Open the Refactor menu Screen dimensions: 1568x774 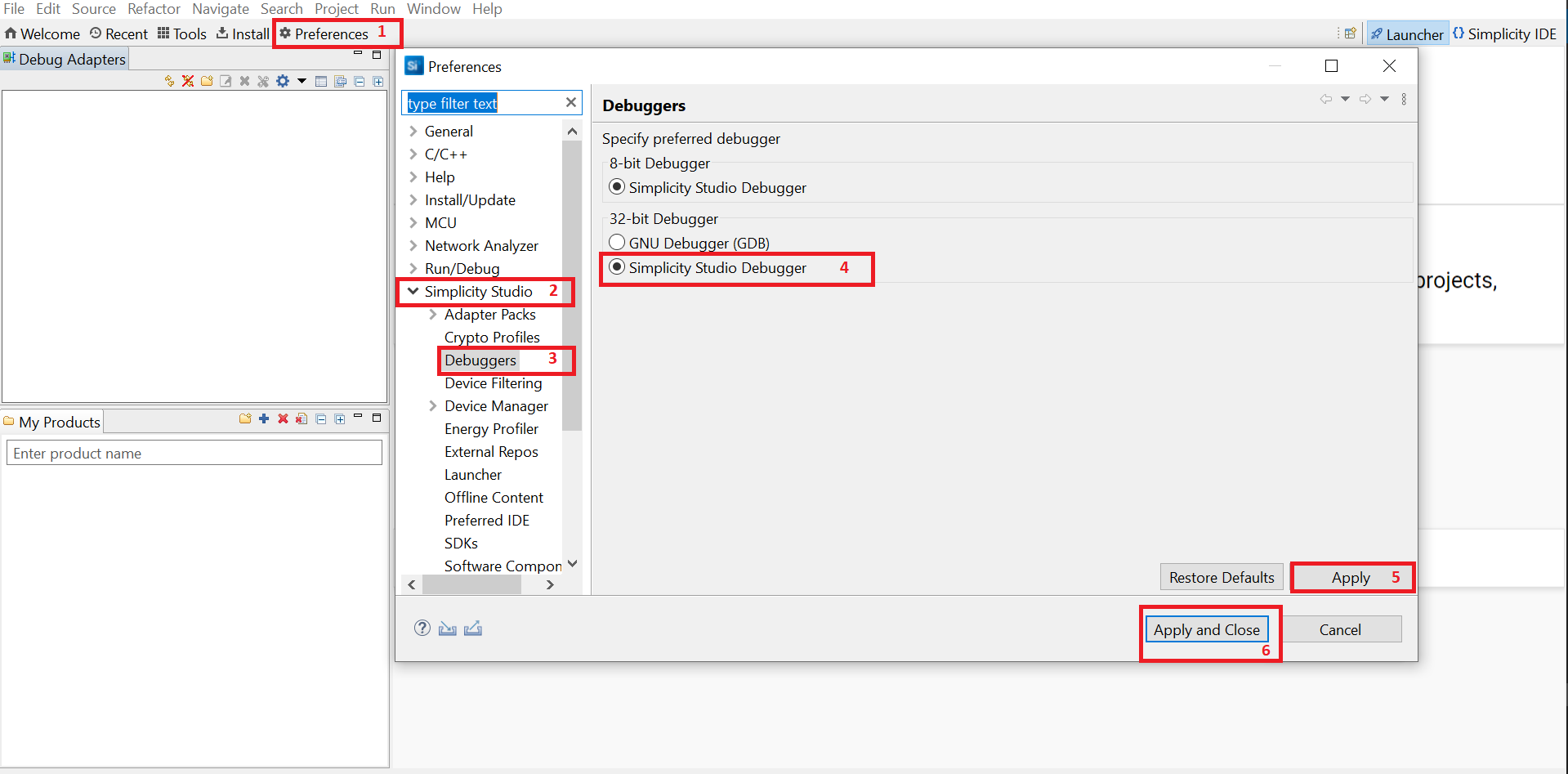point(154,9)
